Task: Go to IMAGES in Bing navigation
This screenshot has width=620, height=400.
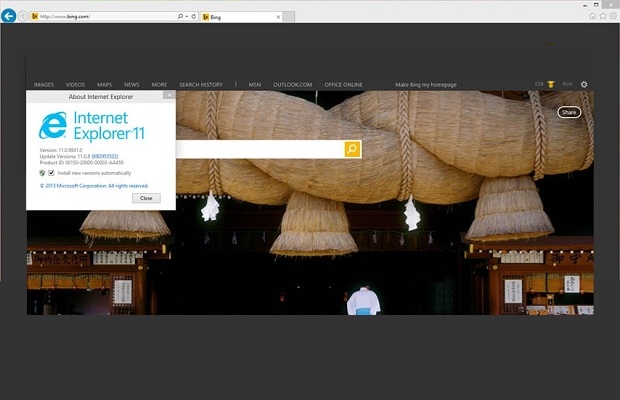Action: (x=44, y=85)
